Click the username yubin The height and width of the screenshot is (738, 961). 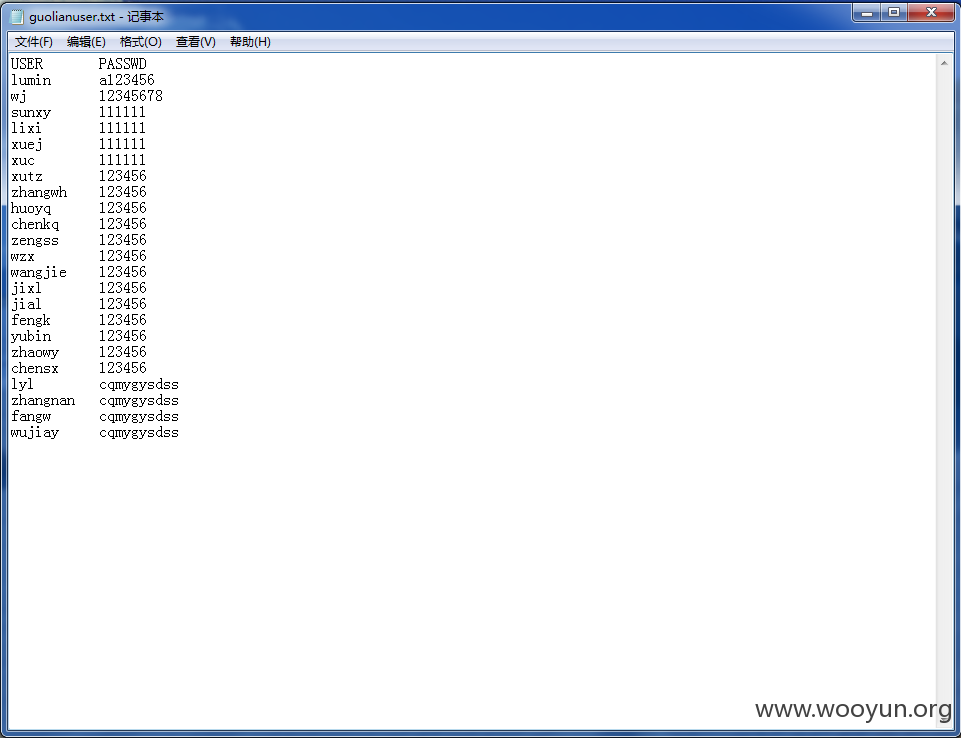pos(31,336)
